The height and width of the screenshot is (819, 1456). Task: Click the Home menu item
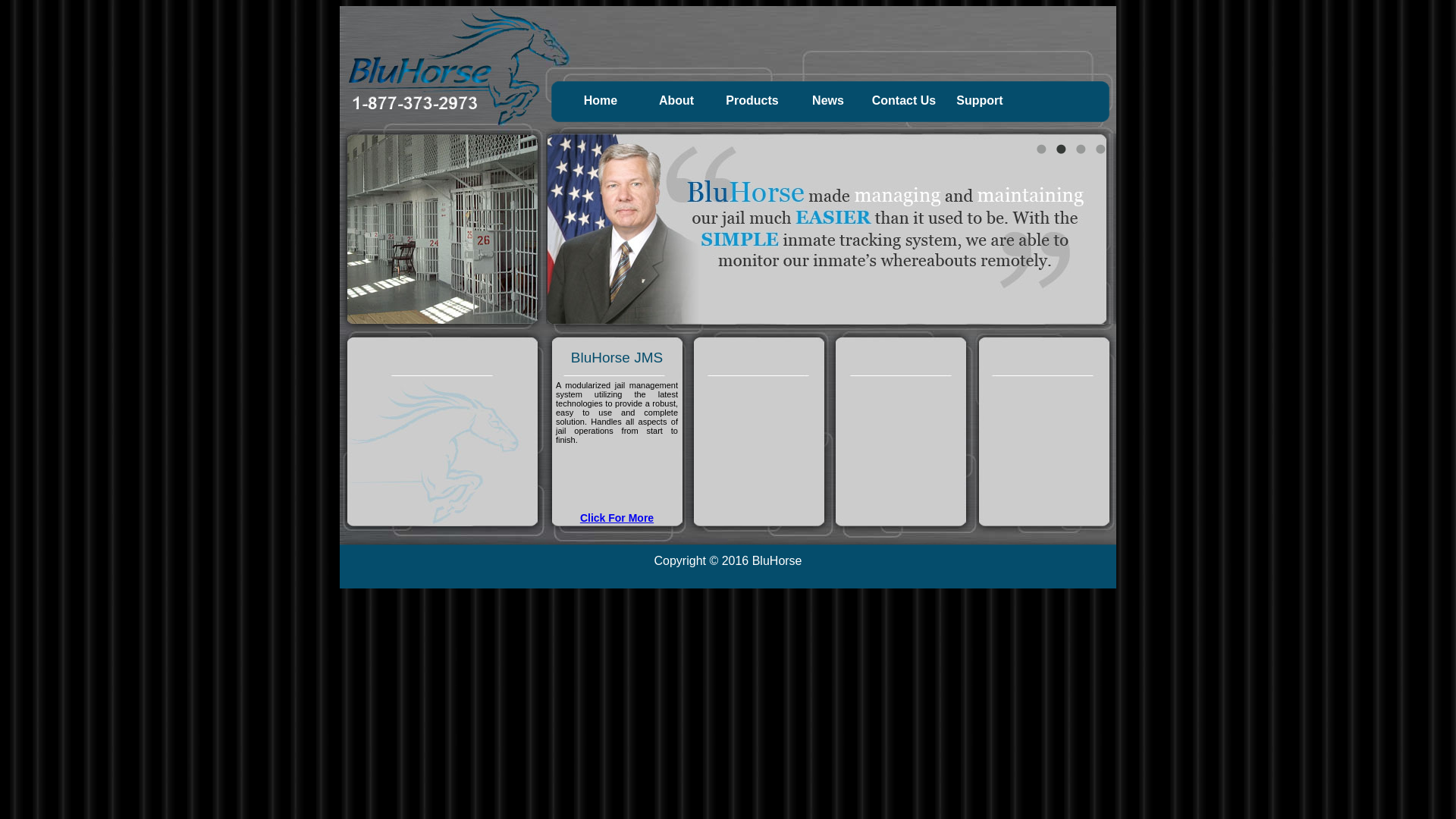pos(600,100)
